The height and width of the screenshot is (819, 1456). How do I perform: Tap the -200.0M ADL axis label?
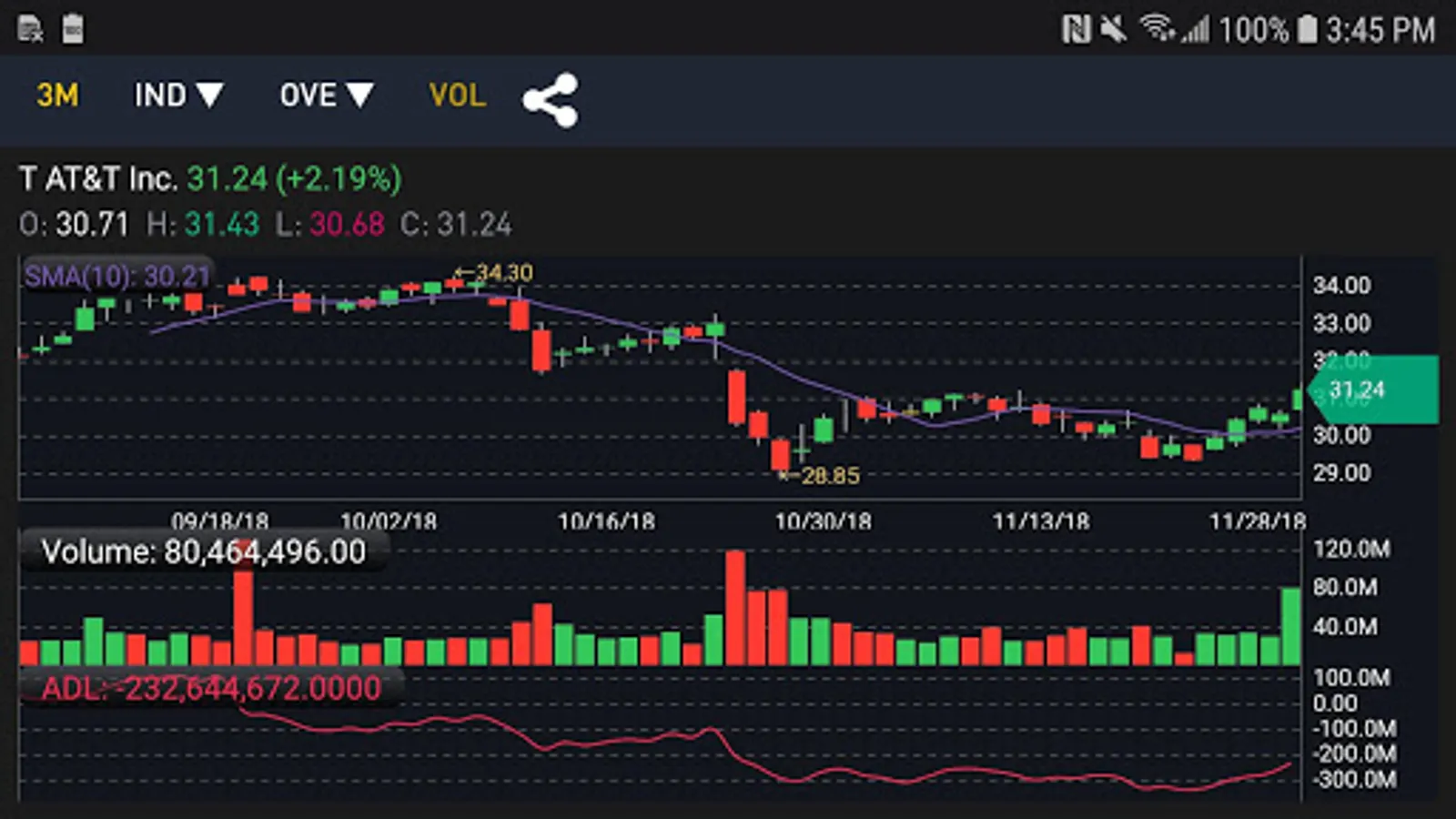[x=1354, y=753]
